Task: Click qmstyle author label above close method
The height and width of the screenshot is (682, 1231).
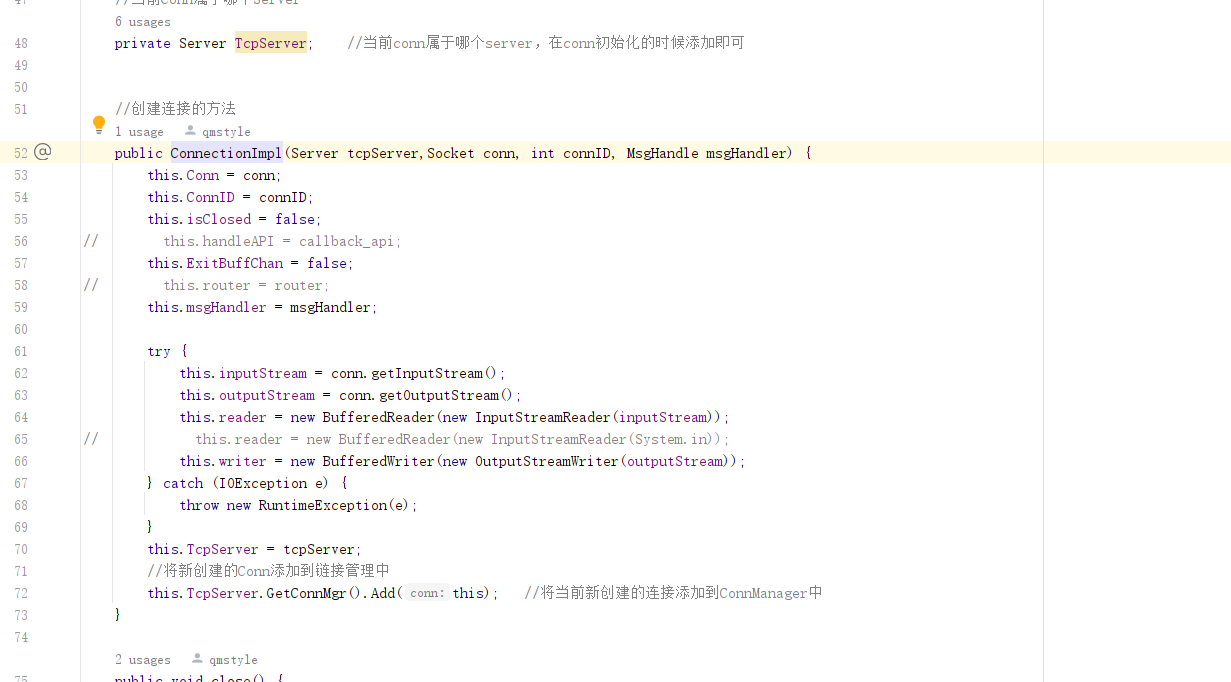Action: coord(233,660)
